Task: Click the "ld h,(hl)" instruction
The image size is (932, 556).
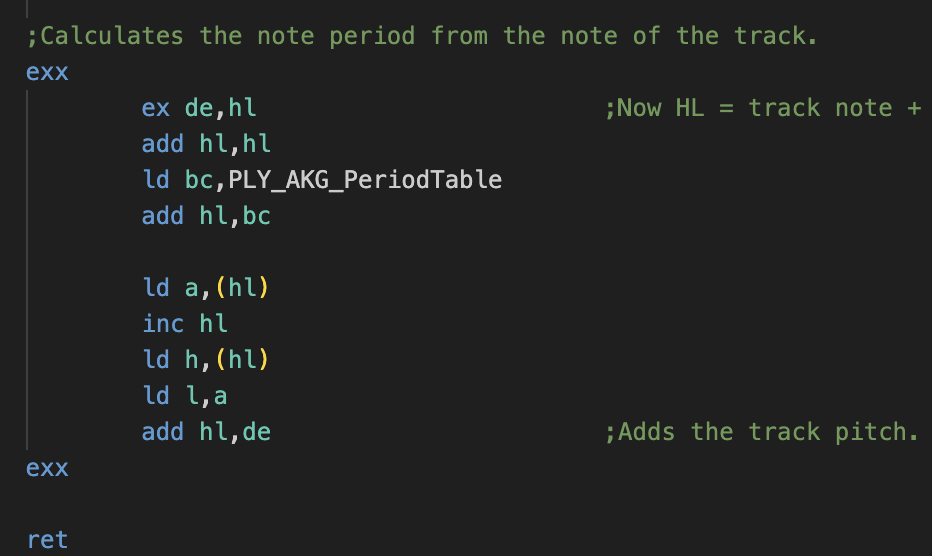Action: (x=206, y=360)
